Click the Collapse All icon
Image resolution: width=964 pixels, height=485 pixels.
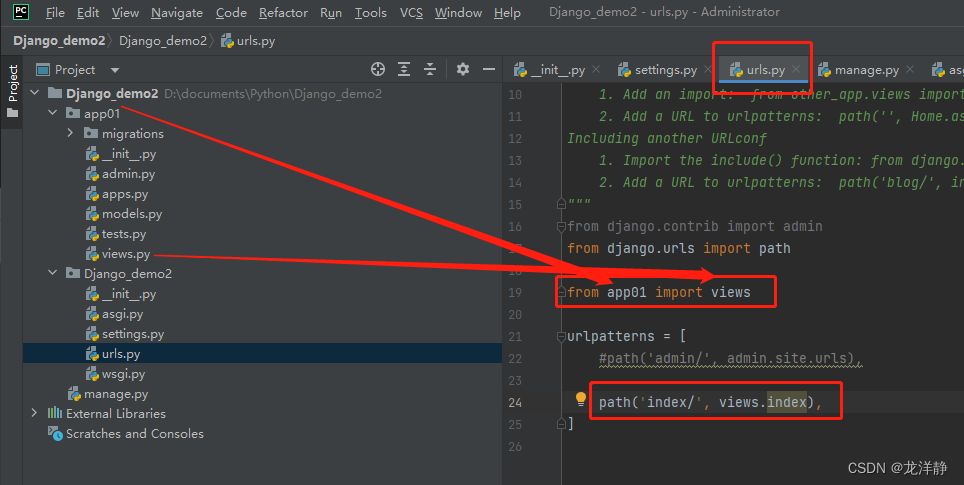[430, 69]
